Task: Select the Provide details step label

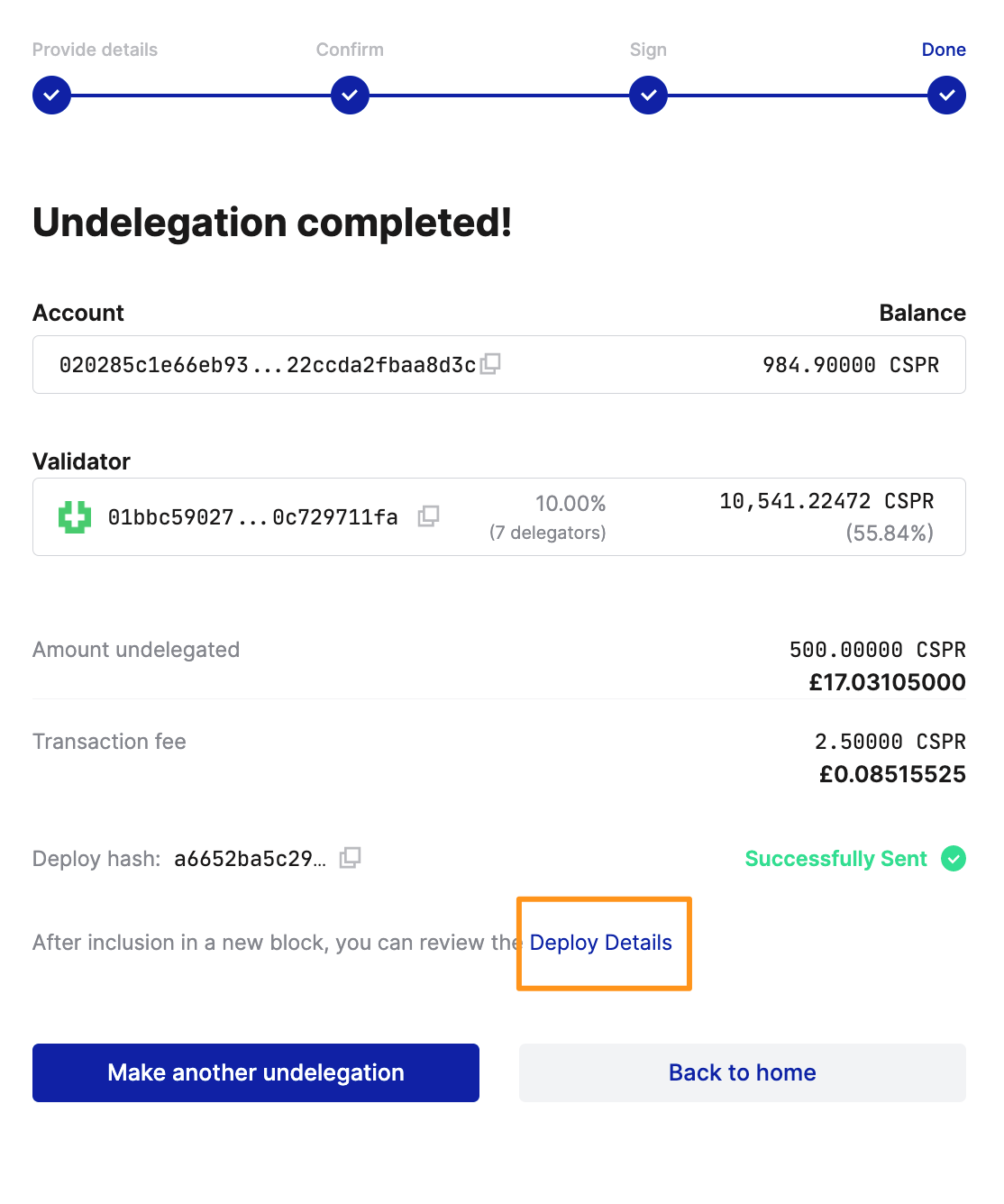Action: [x=95, y=50]
